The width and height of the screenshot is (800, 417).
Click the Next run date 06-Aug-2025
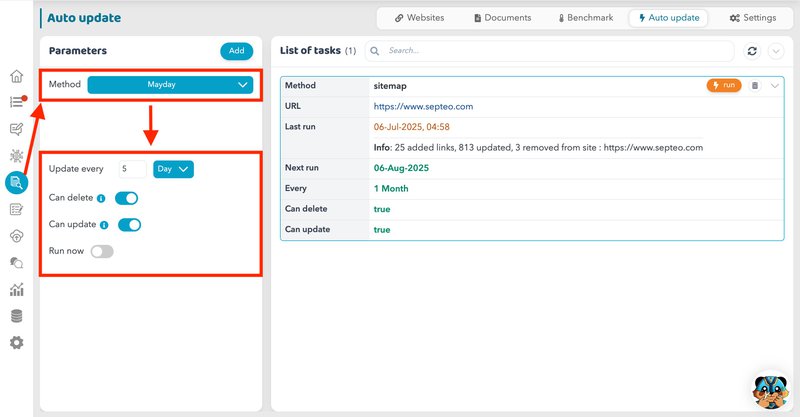(x=401, y=168)
